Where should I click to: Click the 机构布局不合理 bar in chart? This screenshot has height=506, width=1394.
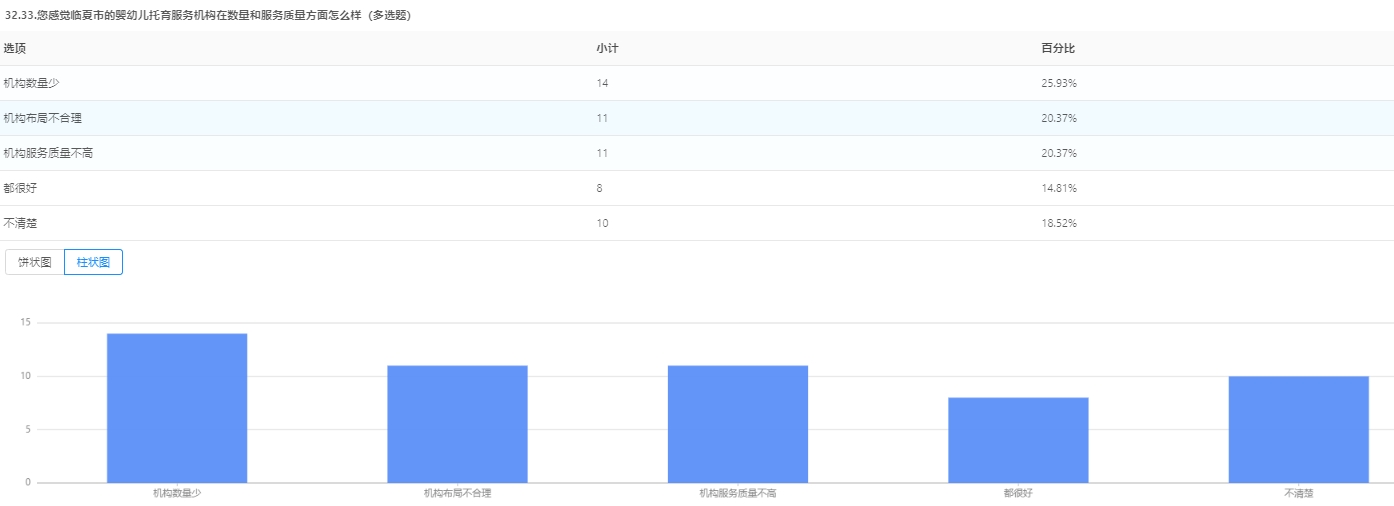457,424
